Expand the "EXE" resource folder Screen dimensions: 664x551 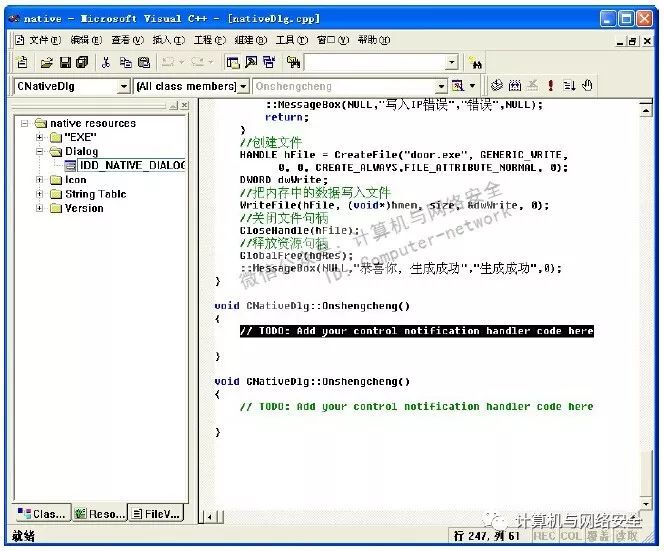point(39,137)
